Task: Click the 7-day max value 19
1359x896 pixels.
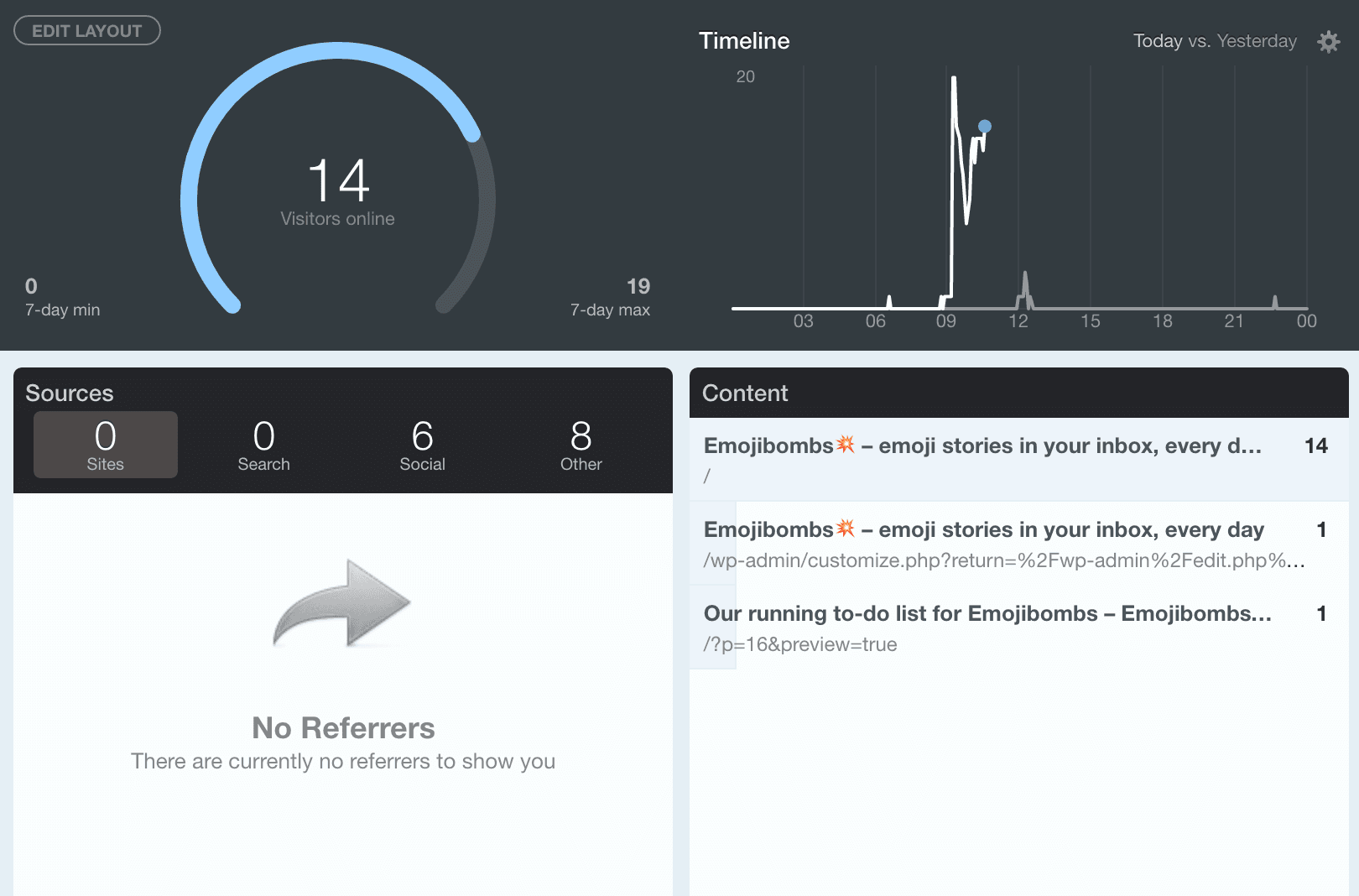Action: tap(638, 287)
